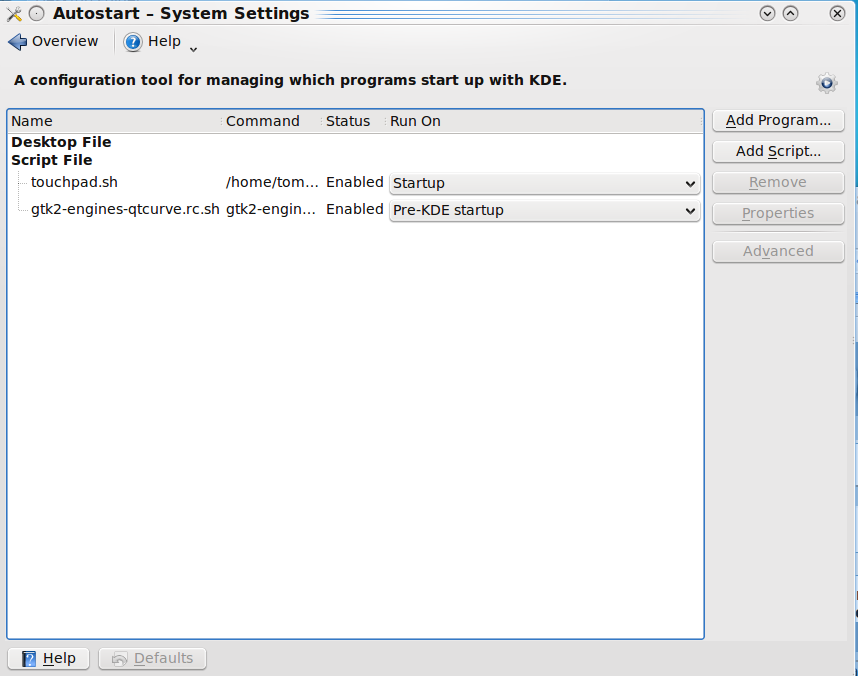This screenshot has height=676, width=858.
Task: Click the System Settings wrench icon in title bar
Action: pyautogui.click(x=14, y=14)
